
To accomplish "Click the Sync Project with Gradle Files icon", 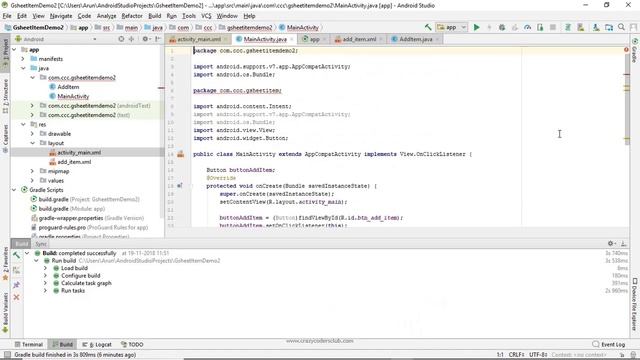I will click(x=568, y=27).
